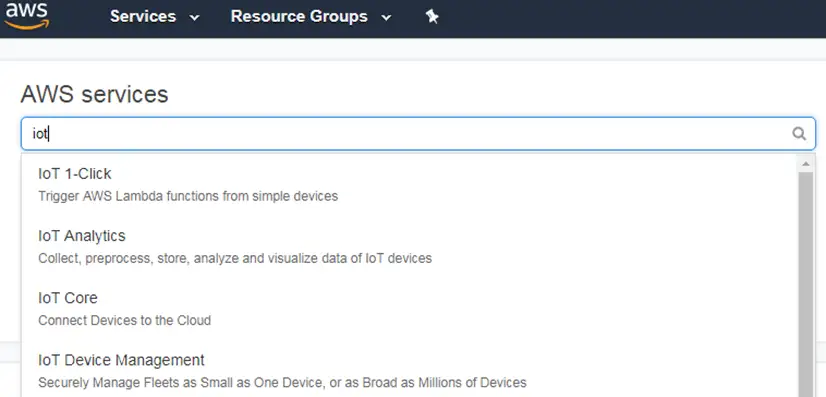Image resolution: width=826 pixels, height=397 pixels.
Task: Click 'Securely Manage Fleets' description text
Action: [282, 383]
